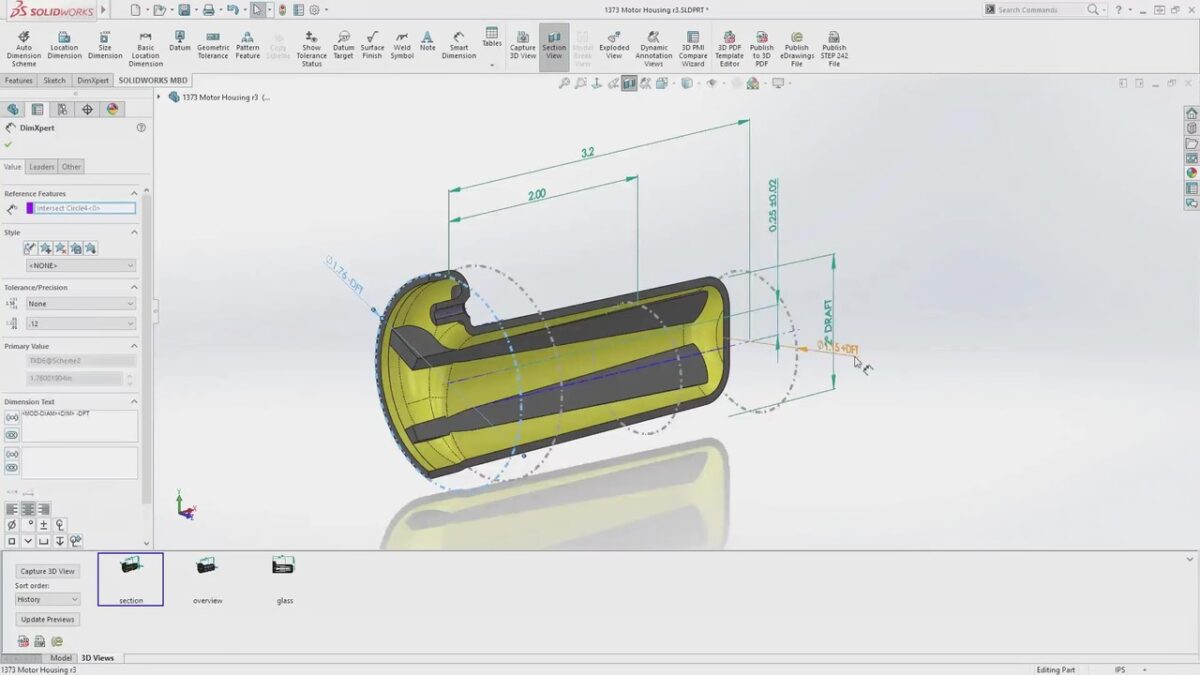Switch to the Features tab

tap(18, 81)
